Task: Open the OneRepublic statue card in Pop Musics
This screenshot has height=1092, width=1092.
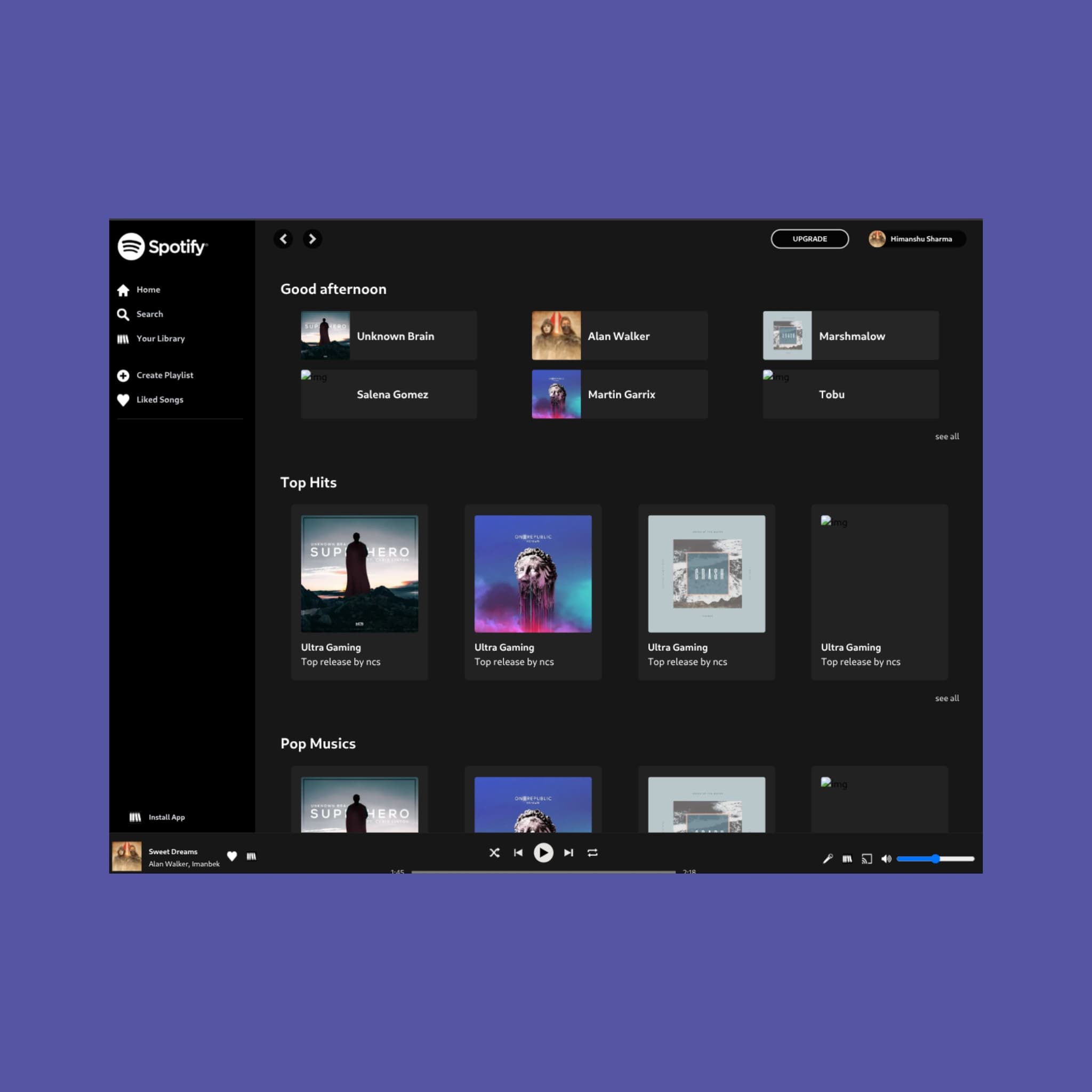Action: [533, 800]
